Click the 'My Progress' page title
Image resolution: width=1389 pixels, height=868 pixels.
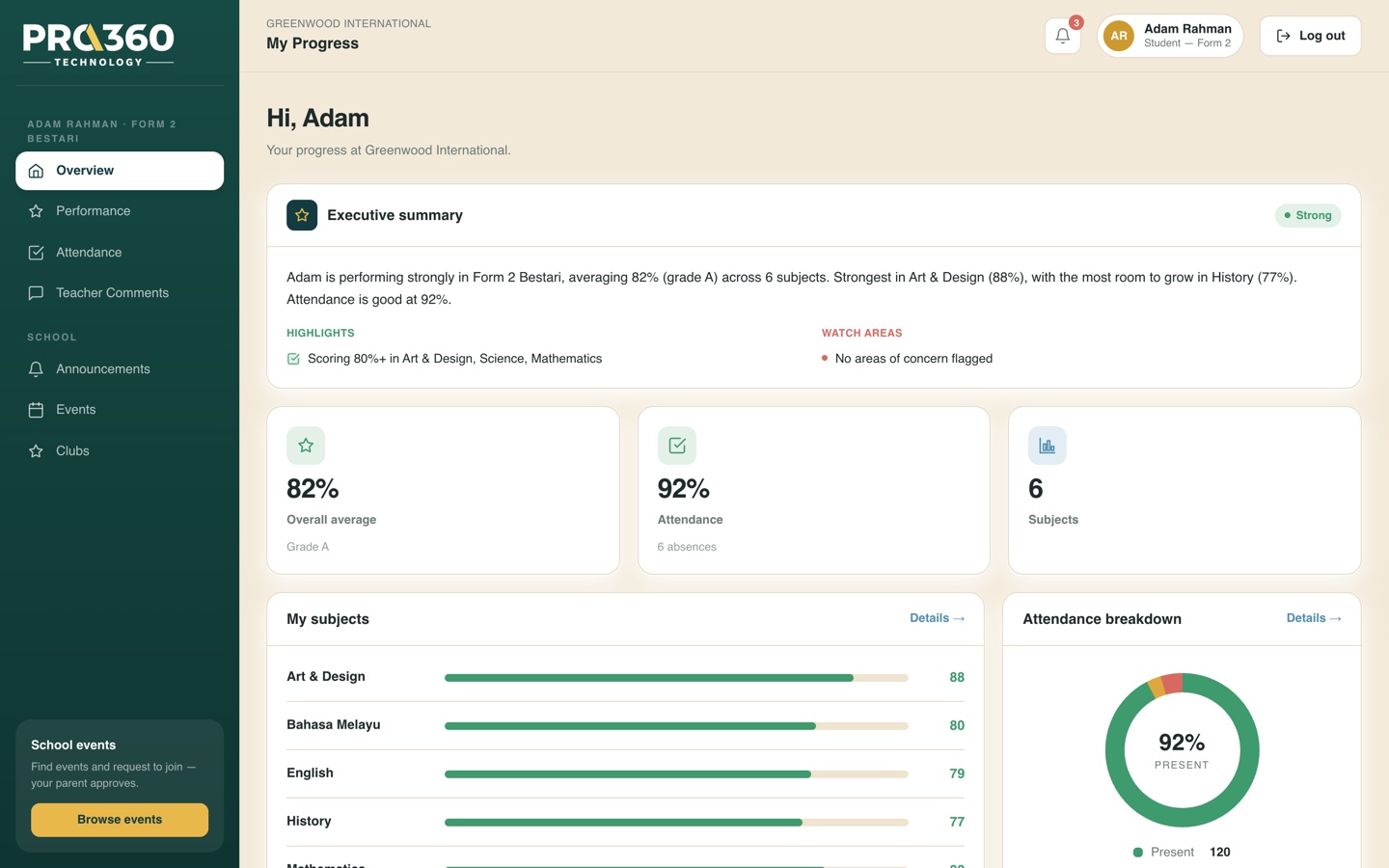click(x=313, y=43)
